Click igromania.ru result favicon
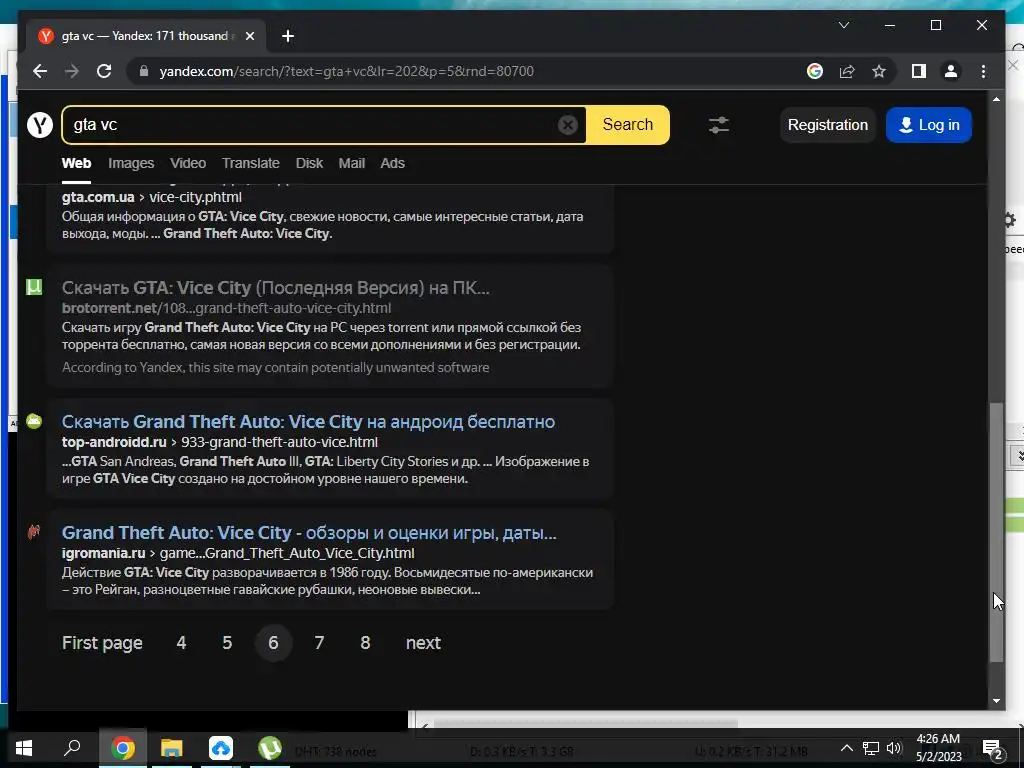Image resolution: width=1024 pixels, height=768 pixels. point(34,532)
